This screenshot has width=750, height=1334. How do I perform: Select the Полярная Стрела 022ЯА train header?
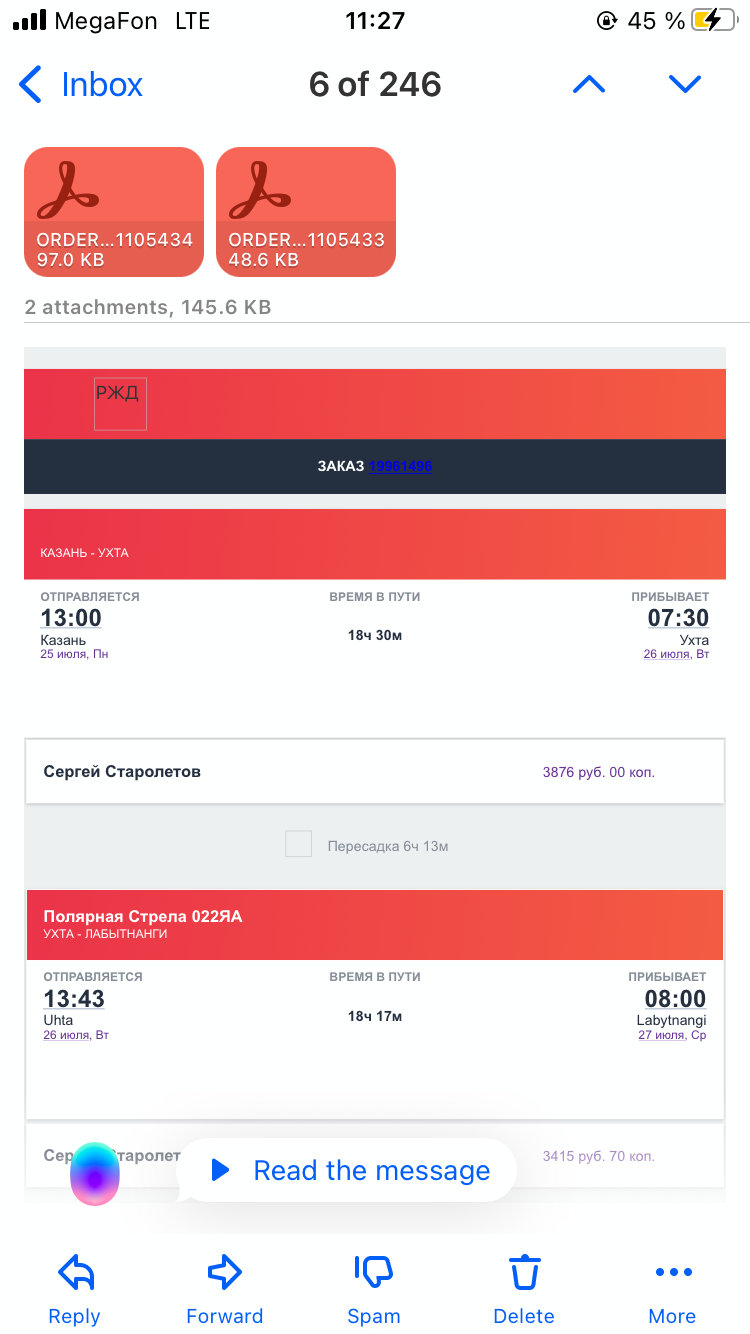(x=375, y=925)
